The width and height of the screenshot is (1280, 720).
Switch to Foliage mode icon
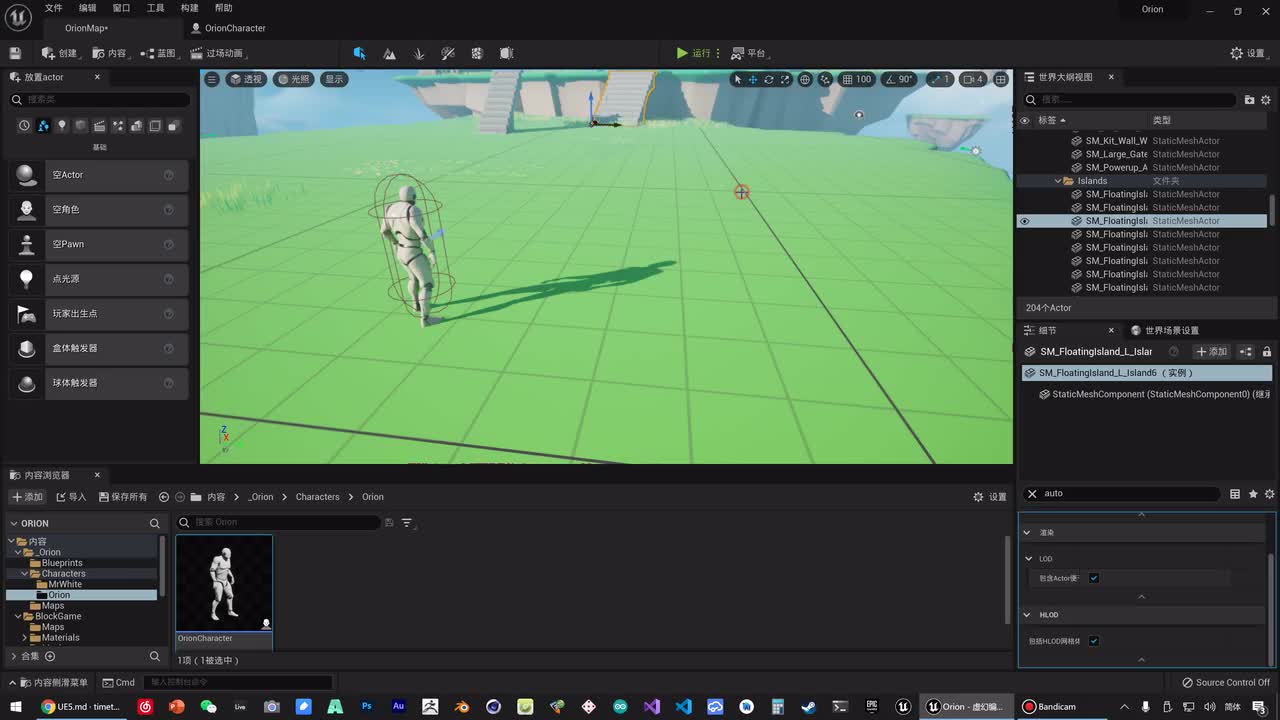pos(419,53)
